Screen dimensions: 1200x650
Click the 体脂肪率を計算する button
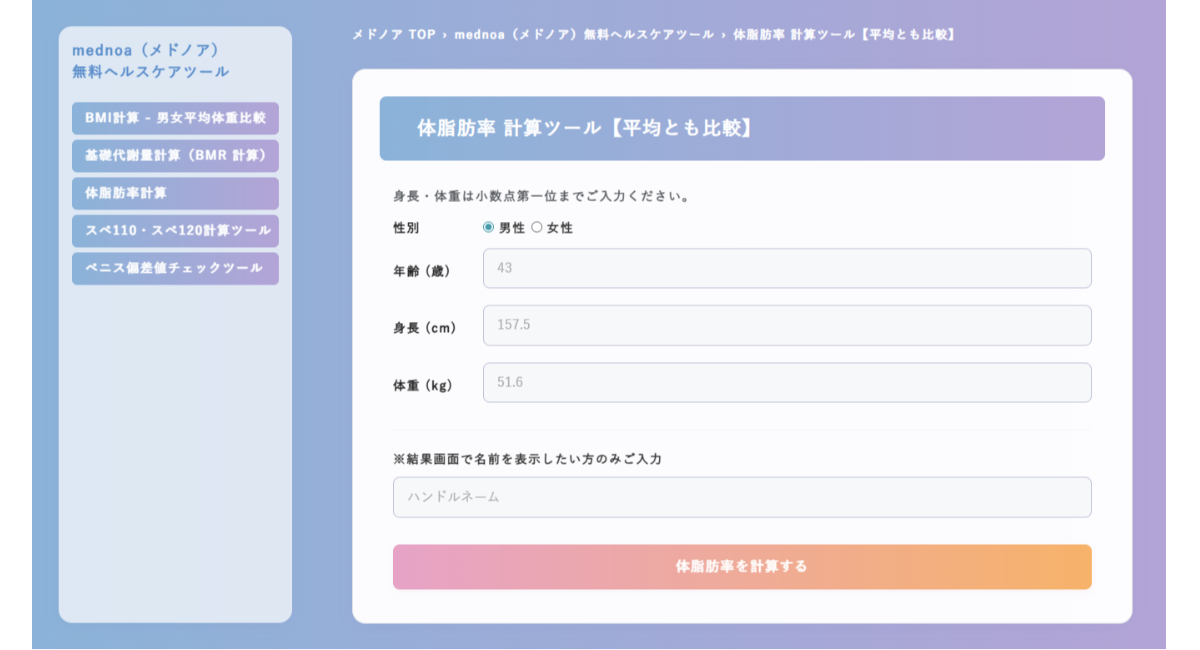click(742, 567)
